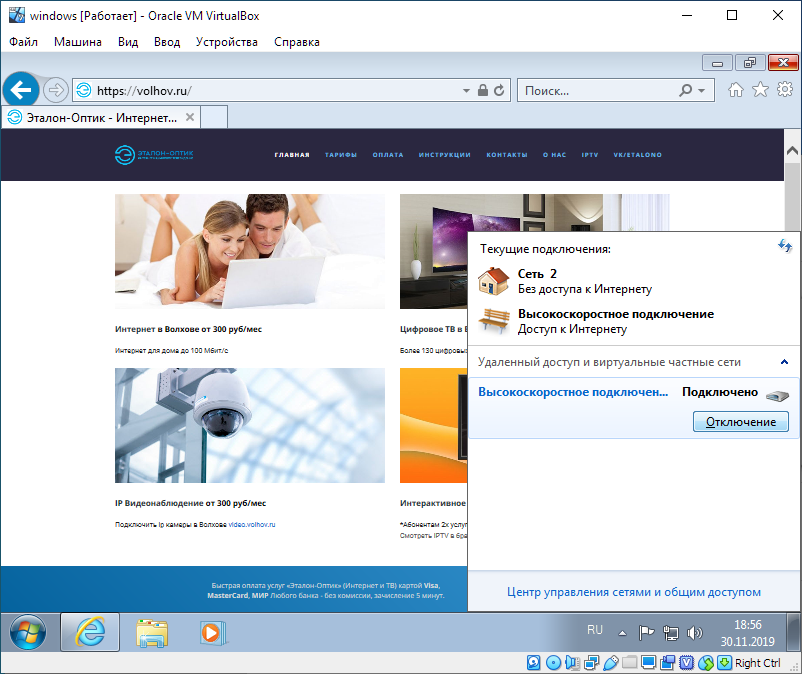The height and width of the screenshot is (674, 802).
Task: Open Центр управления сетями и общим доступом link
Action: [x=634, y=592]
